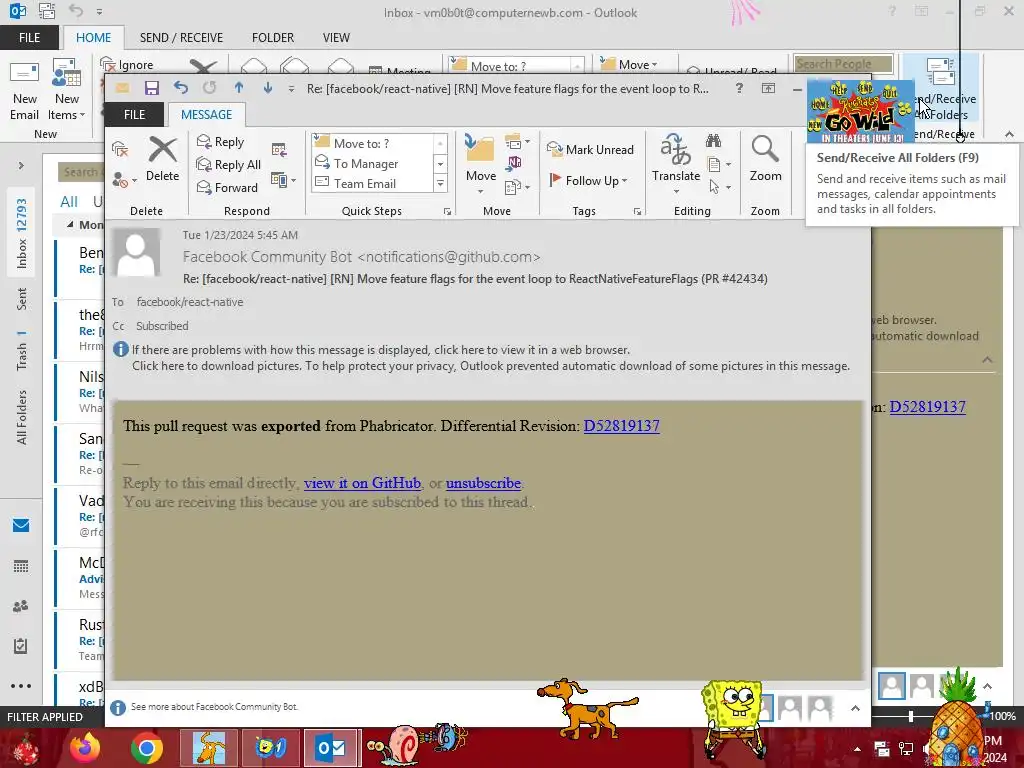Click 'See more about Facebook Community Bot'
Screen dimensions: 1024x768
214,707
